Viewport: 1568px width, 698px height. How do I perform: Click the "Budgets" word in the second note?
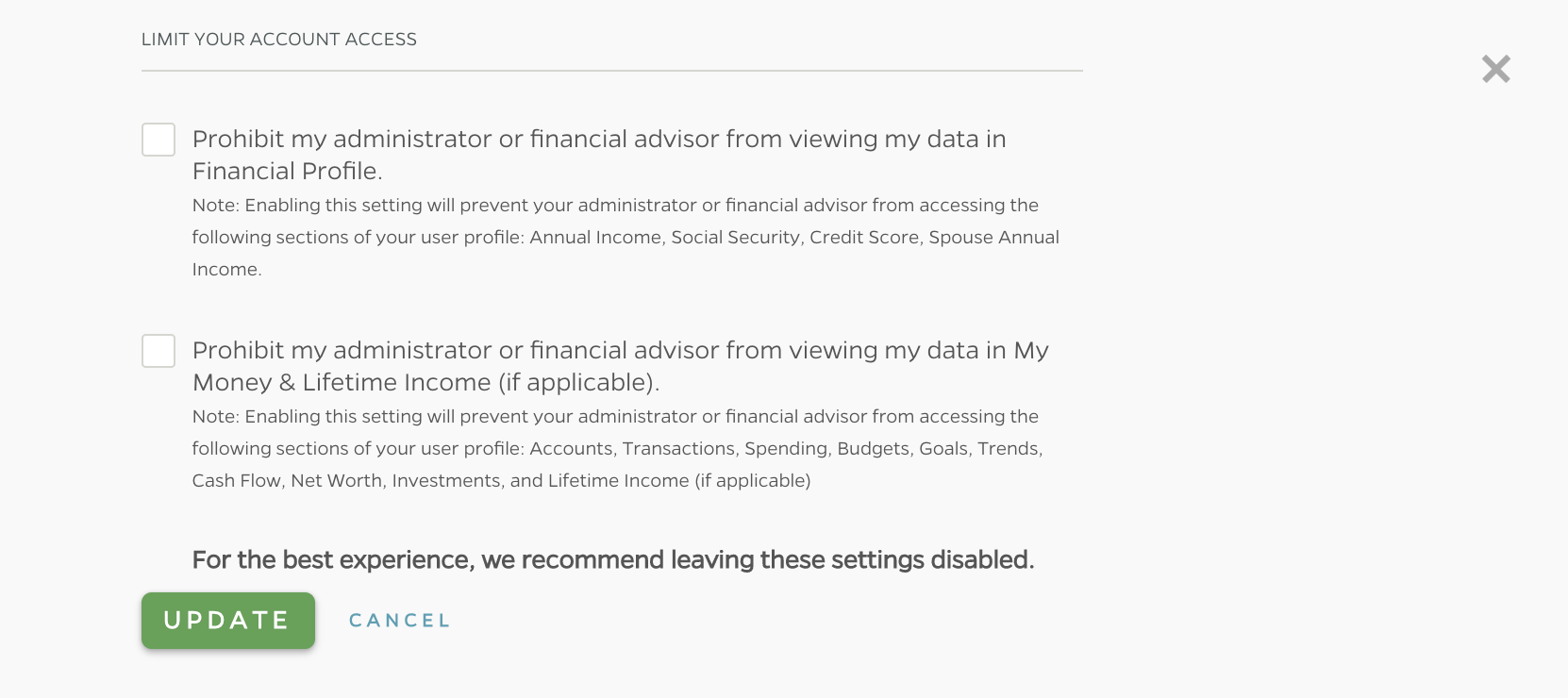click(873, 449)
